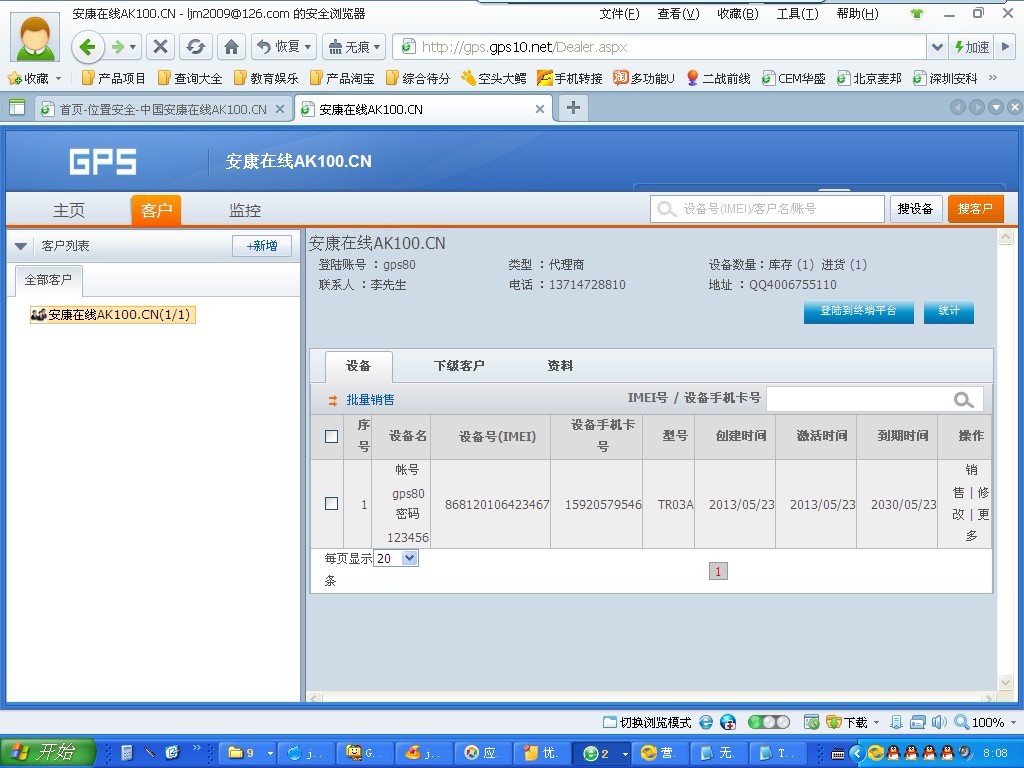The image size is (1024, 768).
Task: Click the 加速 accelerate button
Action: (971, 47)
